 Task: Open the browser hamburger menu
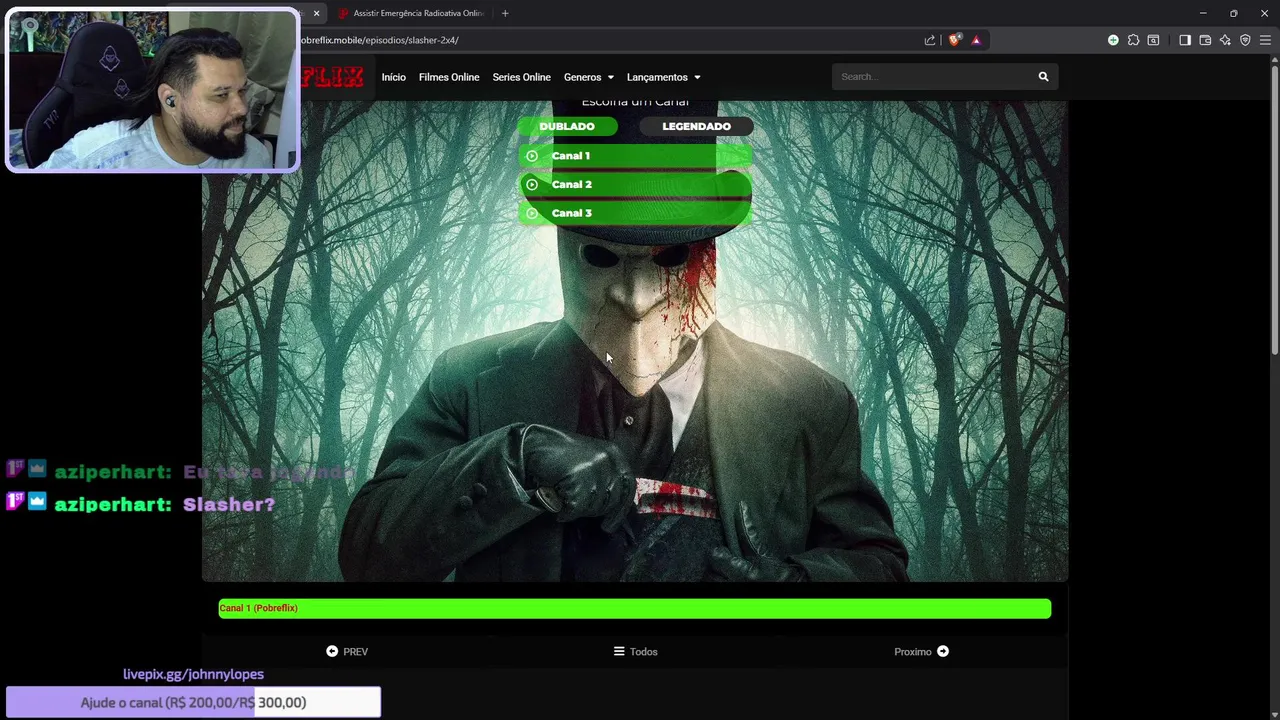tap(1265, 40)
